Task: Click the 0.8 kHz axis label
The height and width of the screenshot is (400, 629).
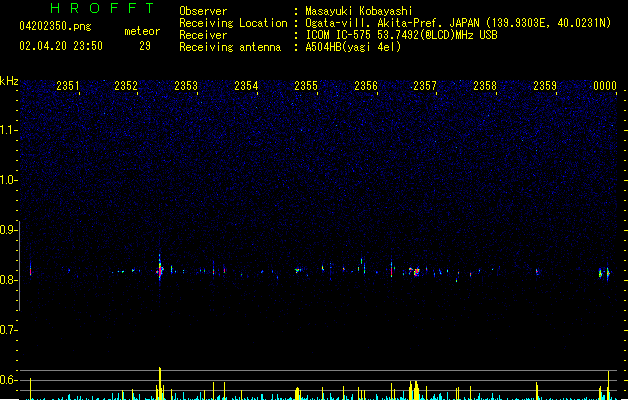Action: coord(8,280)
